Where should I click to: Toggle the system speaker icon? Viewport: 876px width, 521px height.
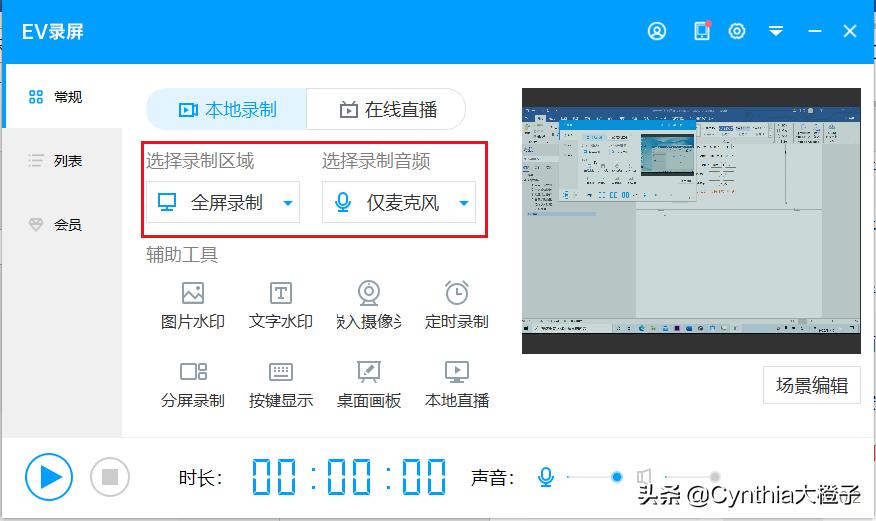[x=644, y=477]
